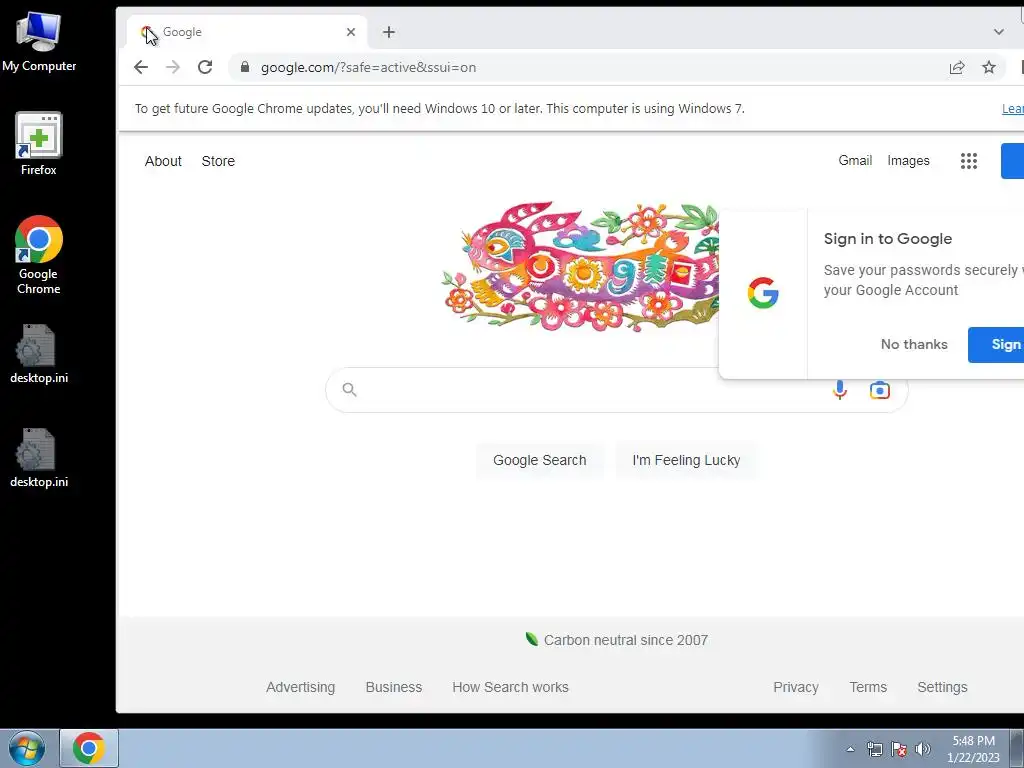This screenshot has height=768, width=1024.
Task: Open search by image camera icon
Action: (880, 390)
